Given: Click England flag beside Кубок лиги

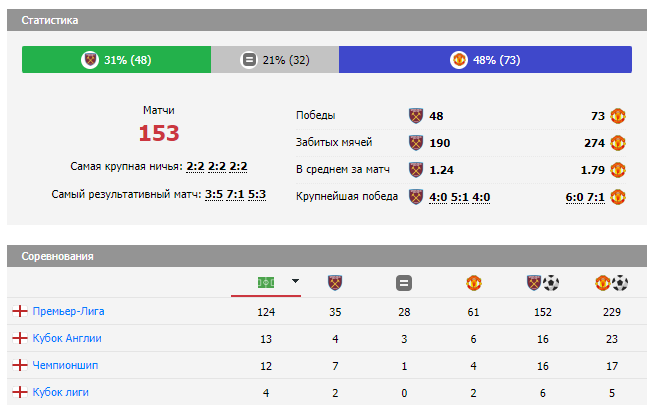Looking at the screenshot, I should [x=19, y=393].
